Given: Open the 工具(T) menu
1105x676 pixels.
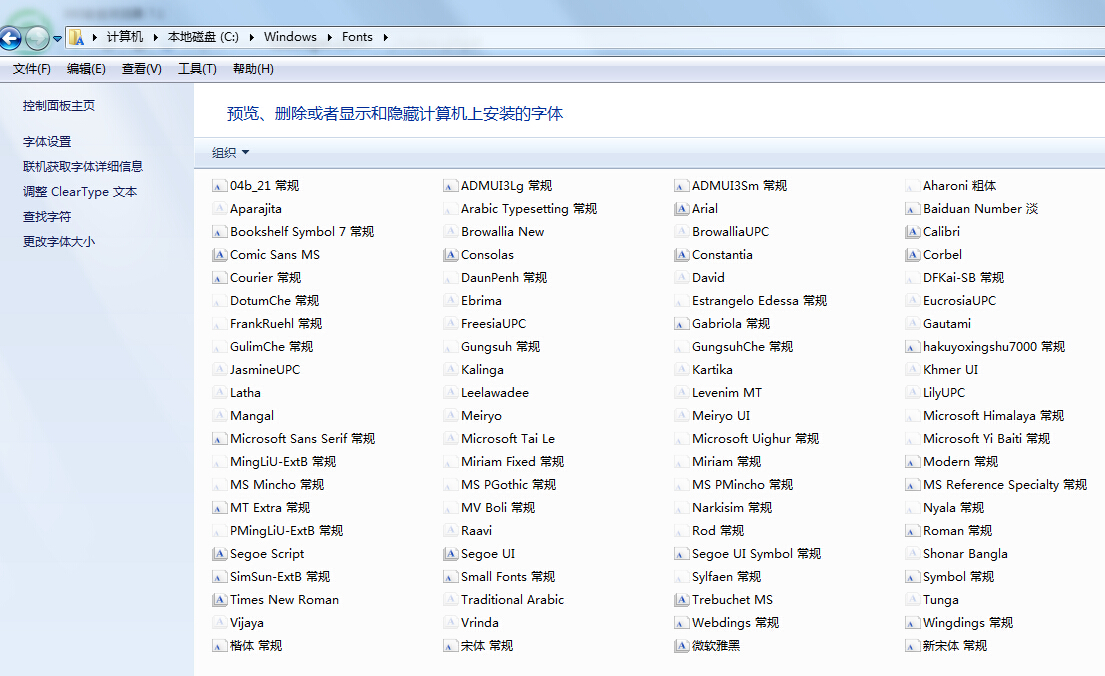Looking at the screenshot, I should coord(197,68).
